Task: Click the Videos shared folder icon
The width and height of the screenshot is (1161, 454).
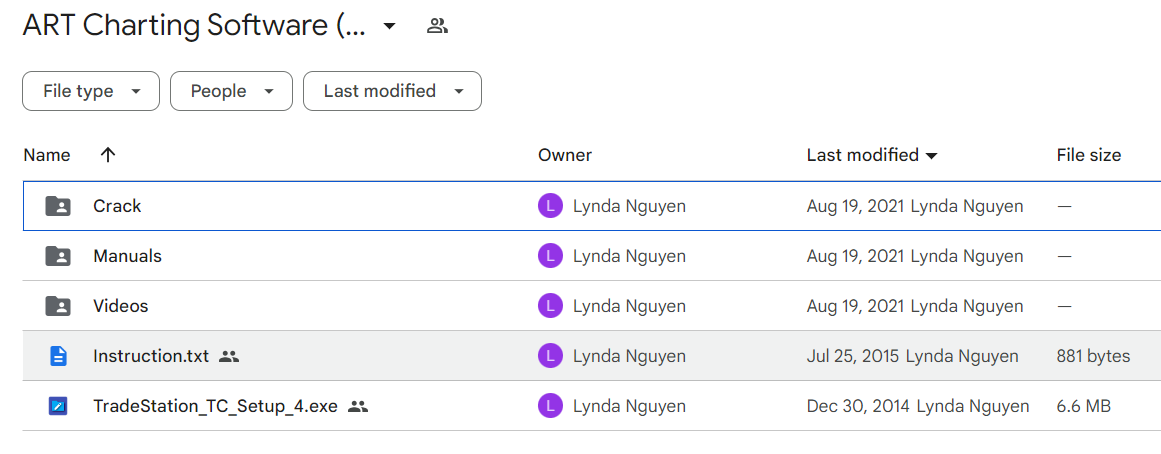Action: [58, 306]
